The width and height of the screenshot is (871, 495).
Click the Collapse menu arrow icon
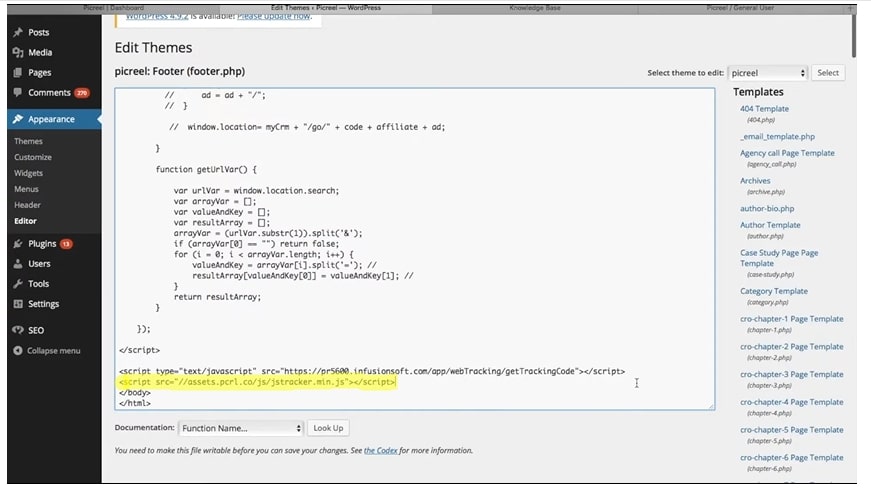(18, 351)
